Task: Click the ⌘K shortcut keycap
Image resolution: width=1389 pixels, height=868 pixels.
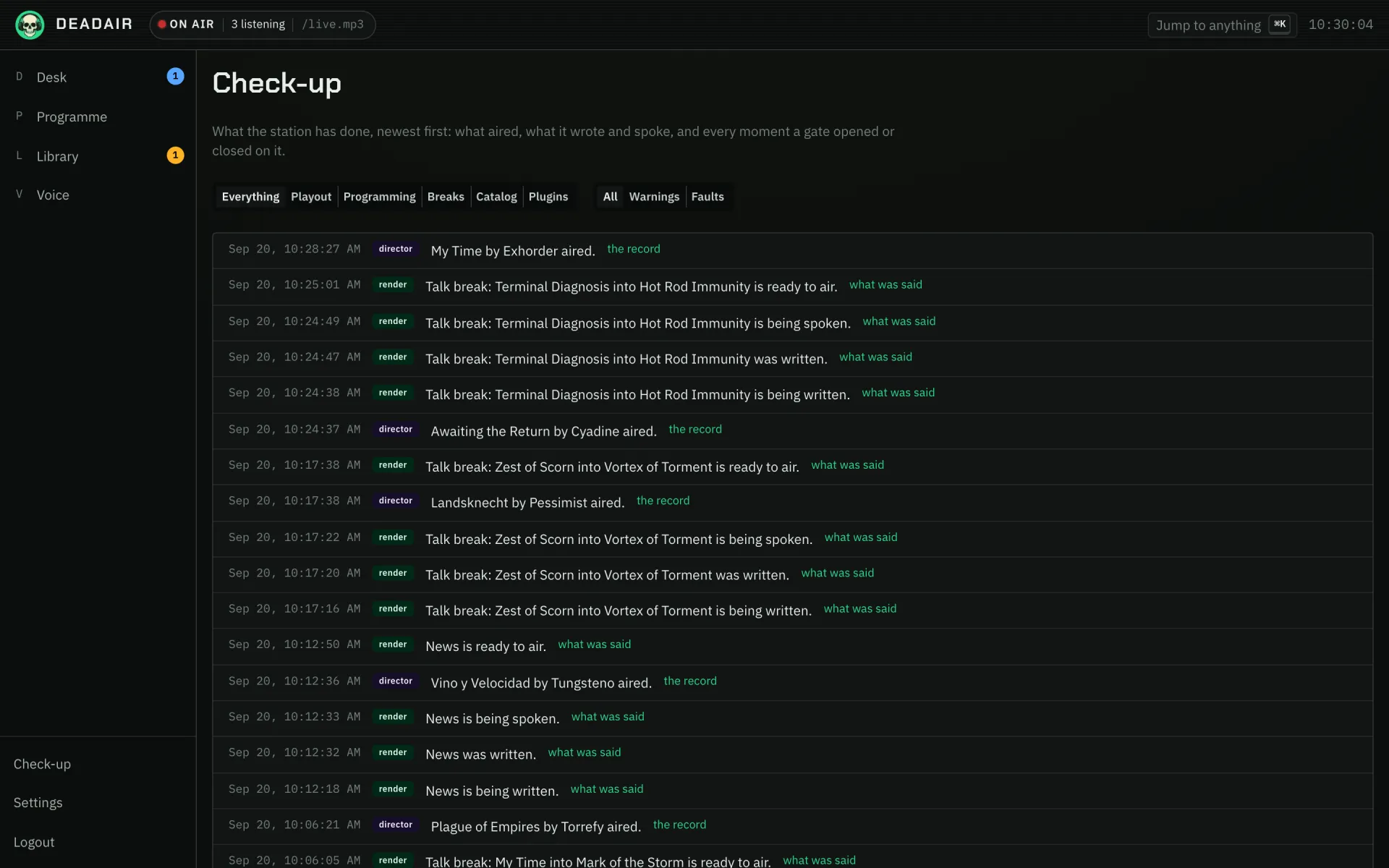Action: (1280, 25)
